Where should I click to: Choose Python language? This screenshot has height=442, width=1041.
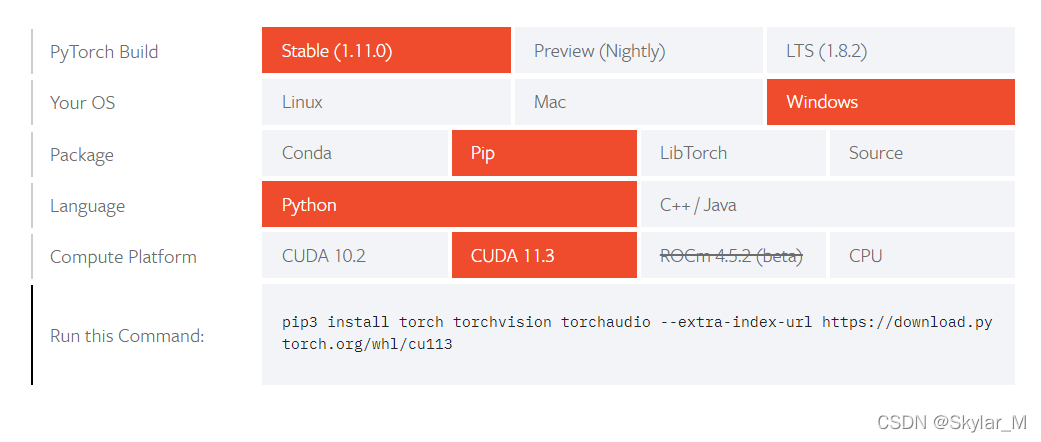point(449,204)
